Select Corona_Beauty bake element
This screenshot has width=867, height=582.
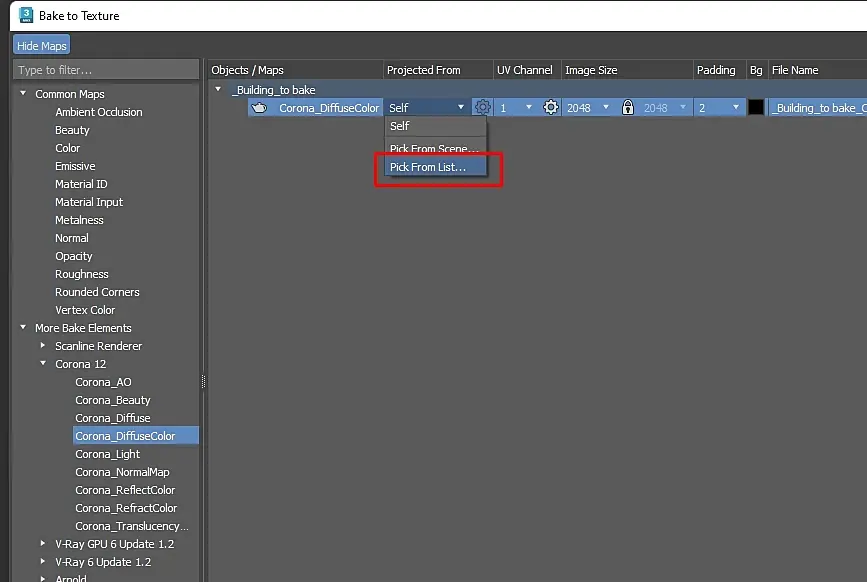(x=113, y=400)
